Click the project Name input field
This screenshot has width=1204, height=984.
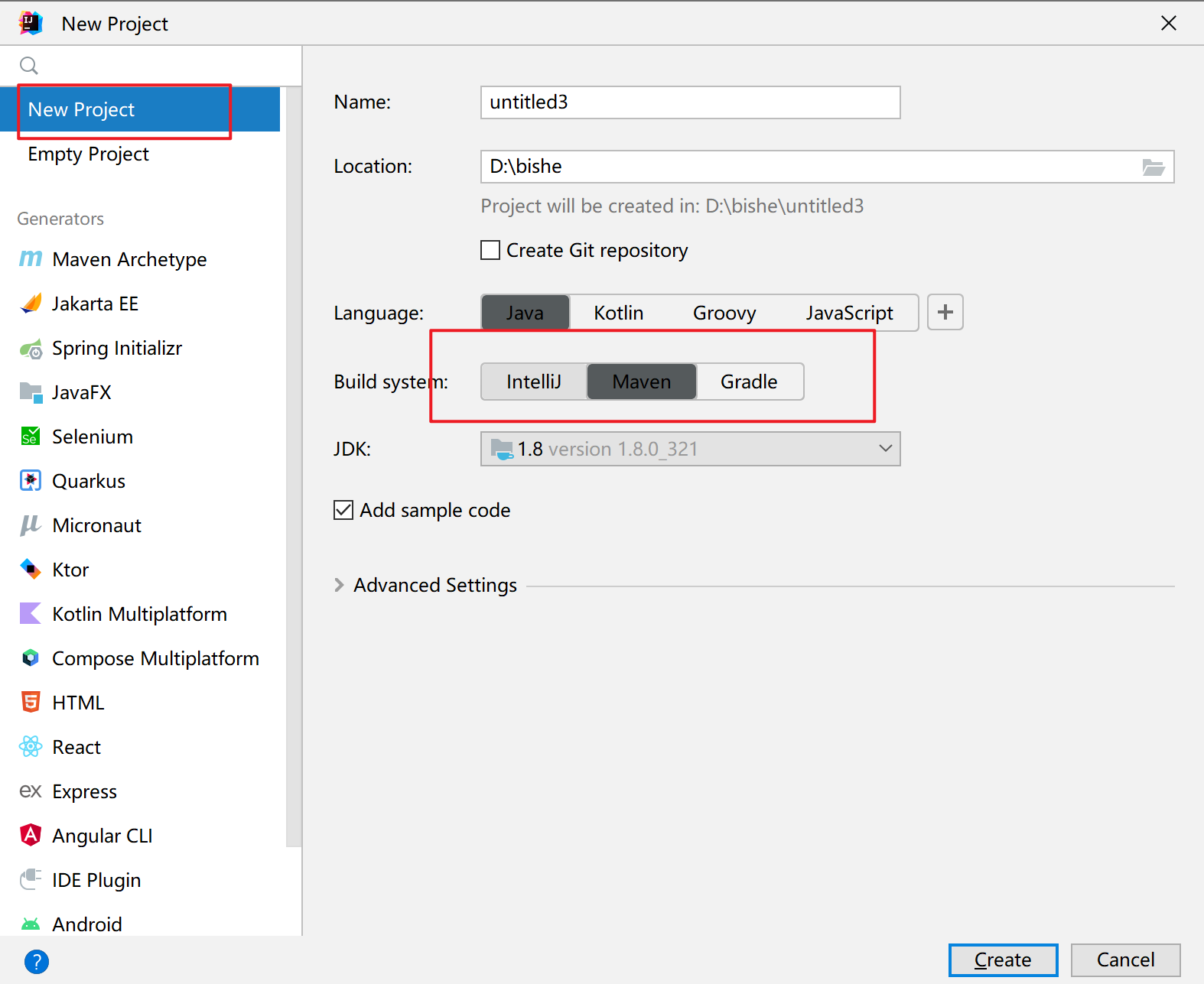click(x=690, y=102)
